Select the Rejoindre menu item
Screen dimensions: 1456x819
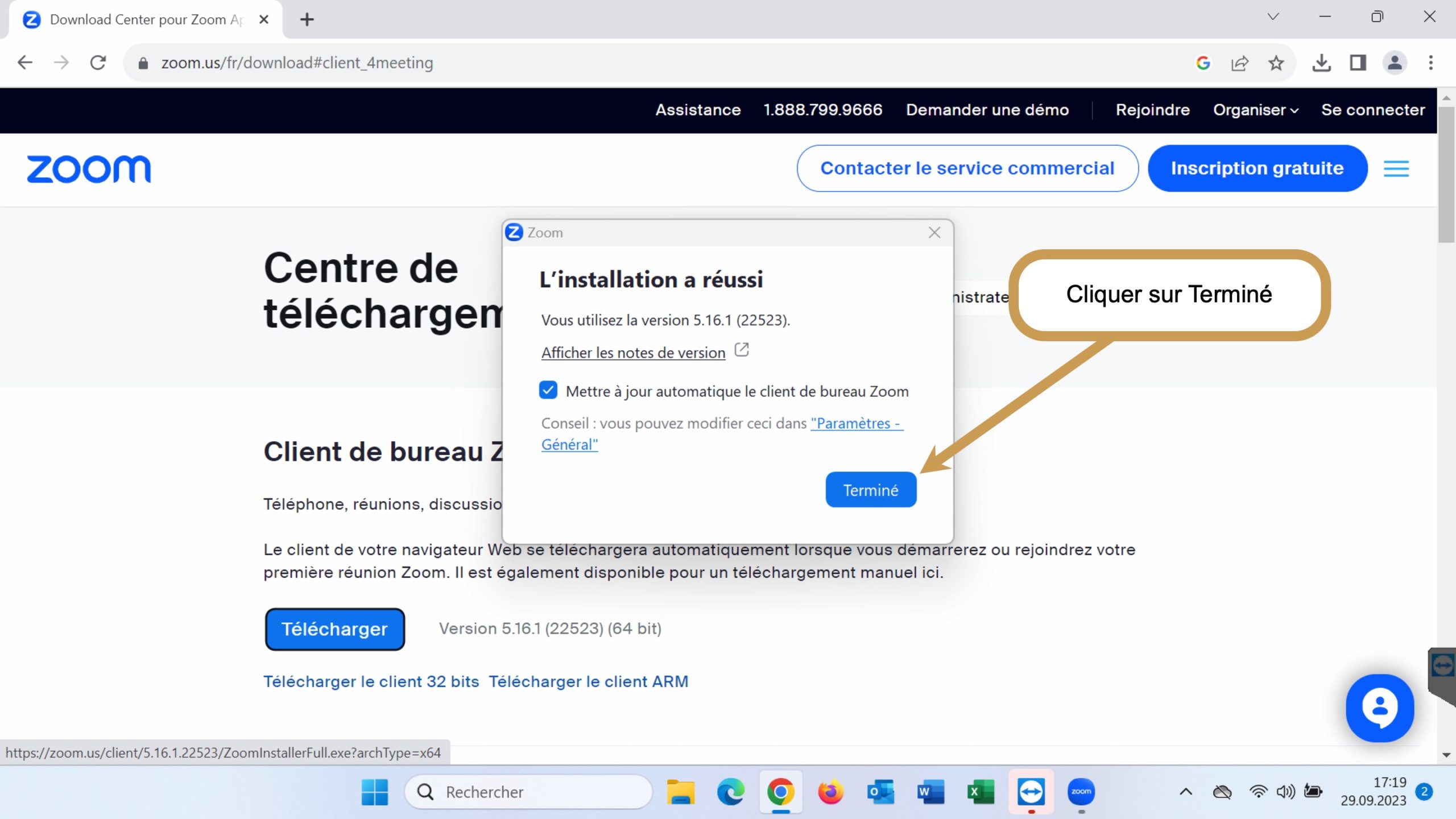[1152, 110]
